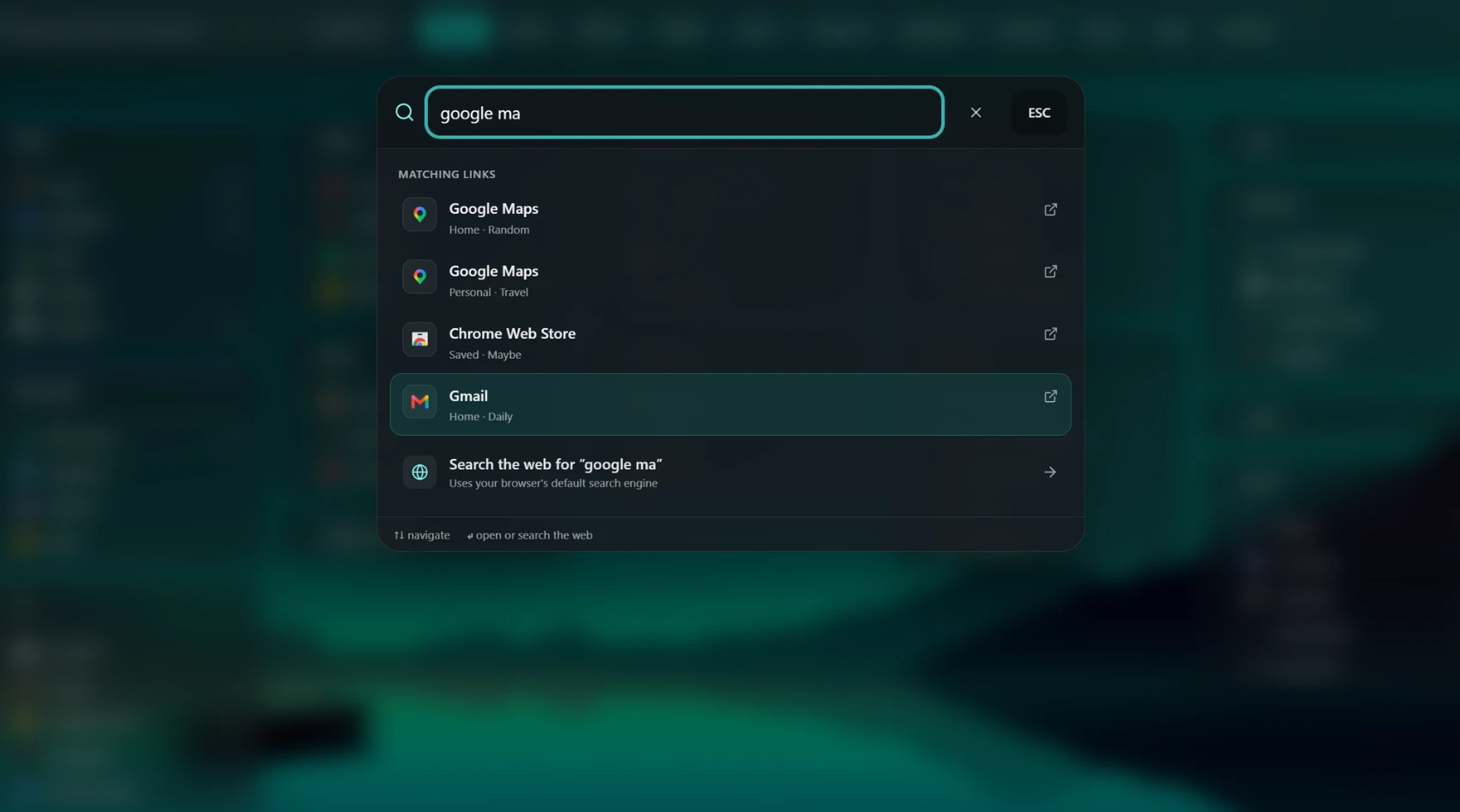Click external-link icon on Google Maps Home row
Viewport: 1460px width, 812px height.
click(x=1050, y=210)
